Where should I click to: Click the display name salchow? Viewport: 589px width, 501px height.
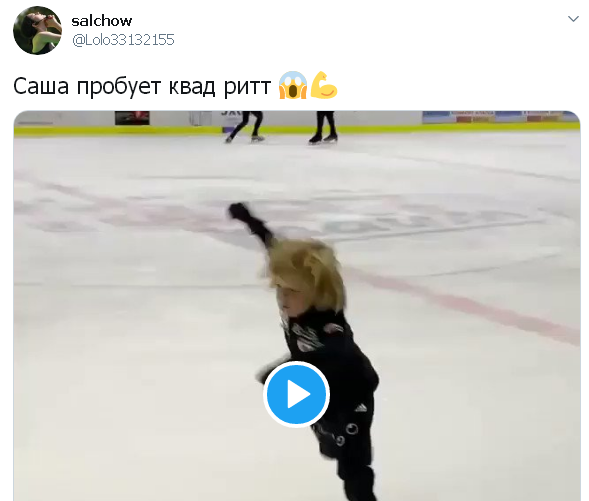point(102,21)
